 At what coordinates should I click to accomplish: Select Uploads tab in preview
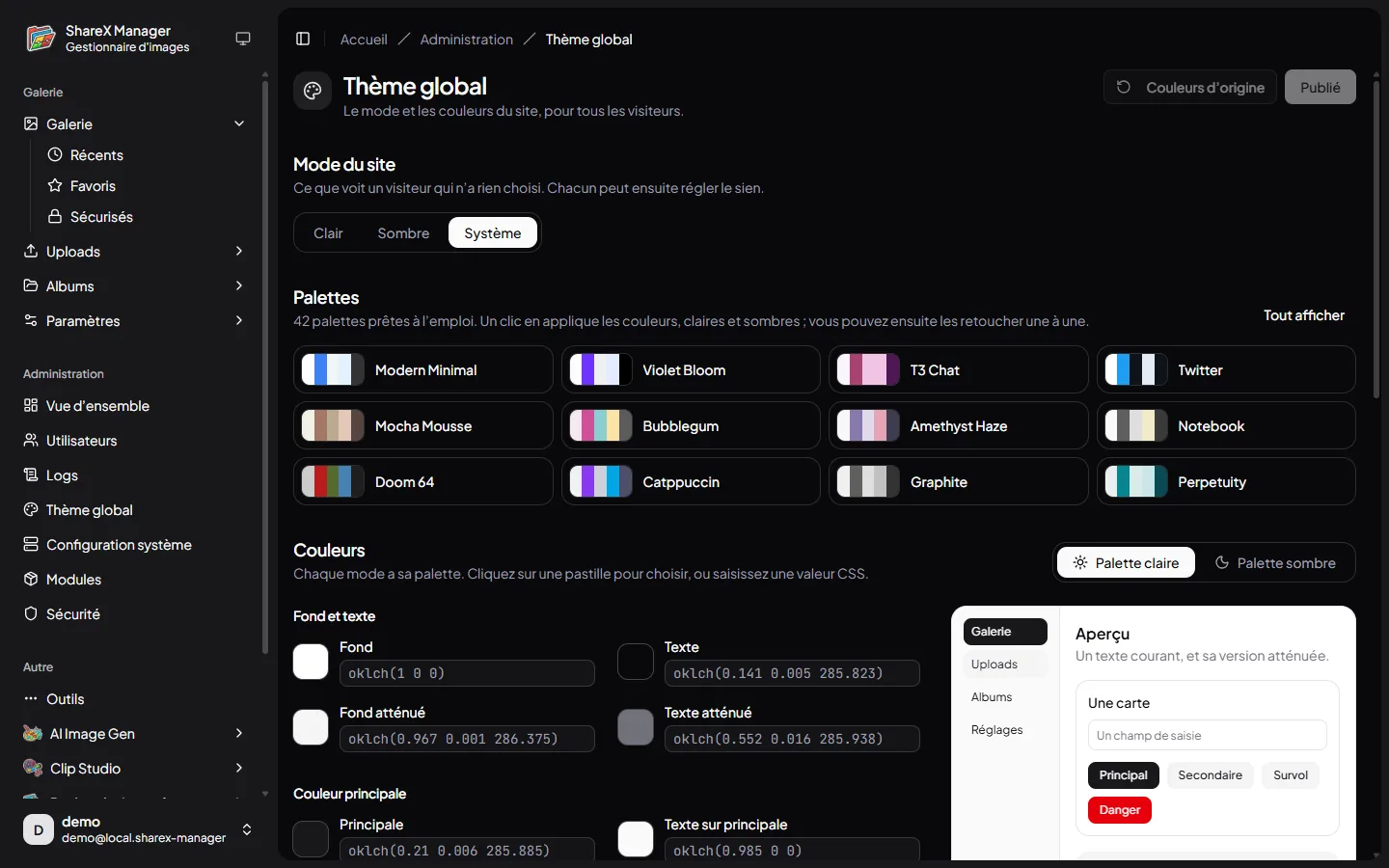click(x=1005, y=665)
